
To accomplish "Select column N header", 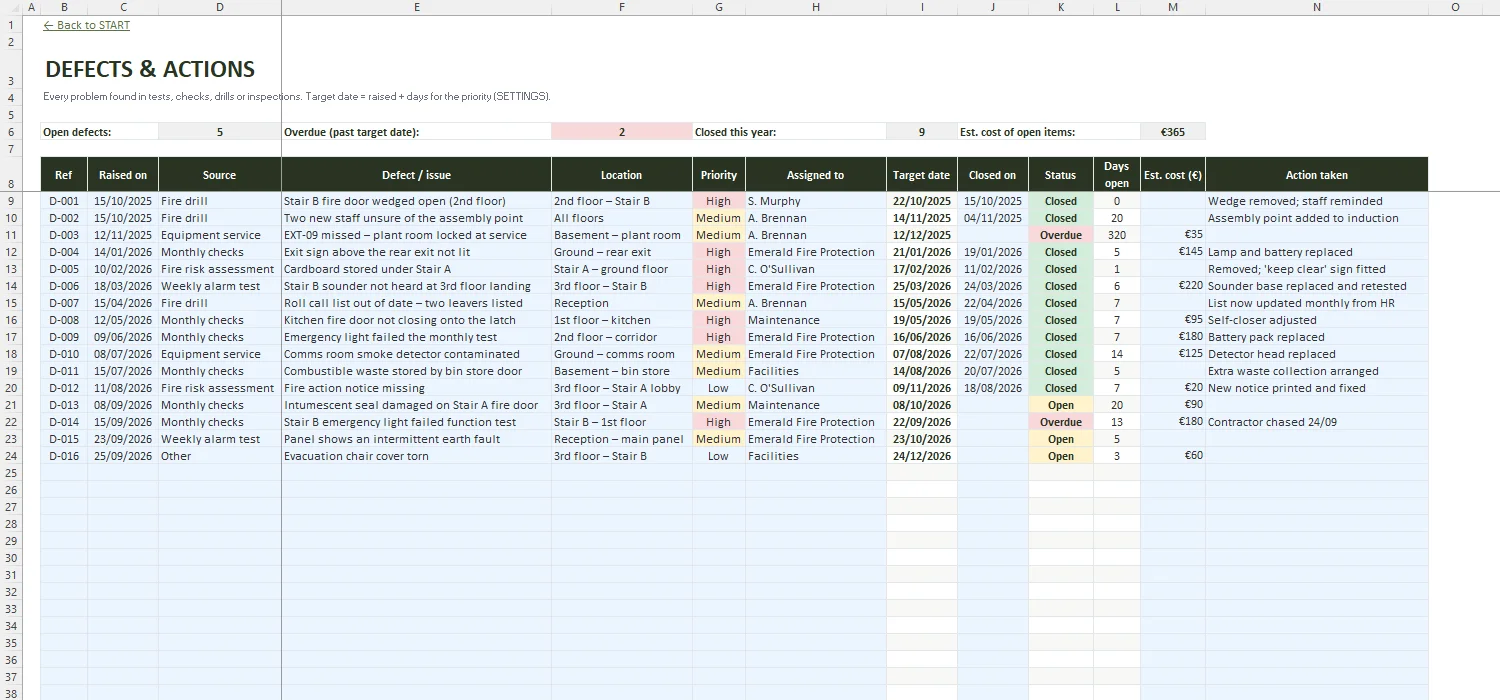I will click(x=1316, y=7).
